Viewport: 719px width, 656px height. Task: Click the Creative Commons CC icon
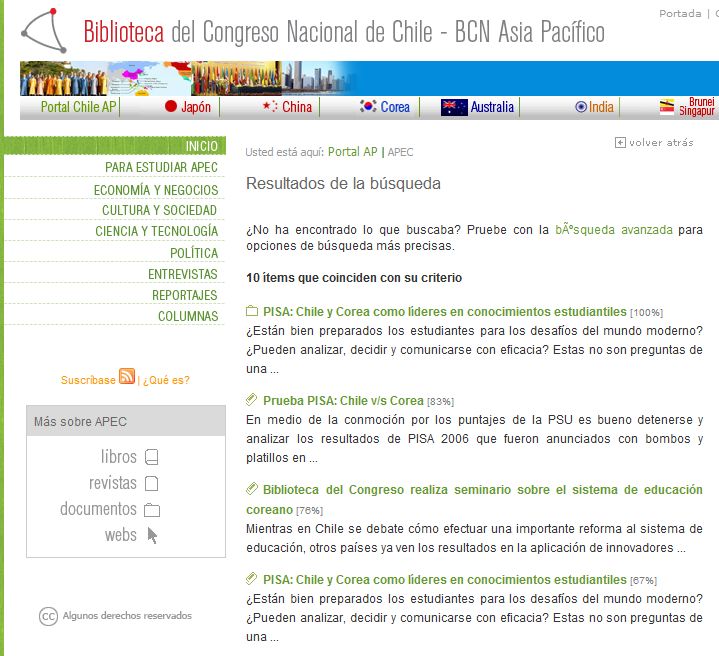(48, 616)
